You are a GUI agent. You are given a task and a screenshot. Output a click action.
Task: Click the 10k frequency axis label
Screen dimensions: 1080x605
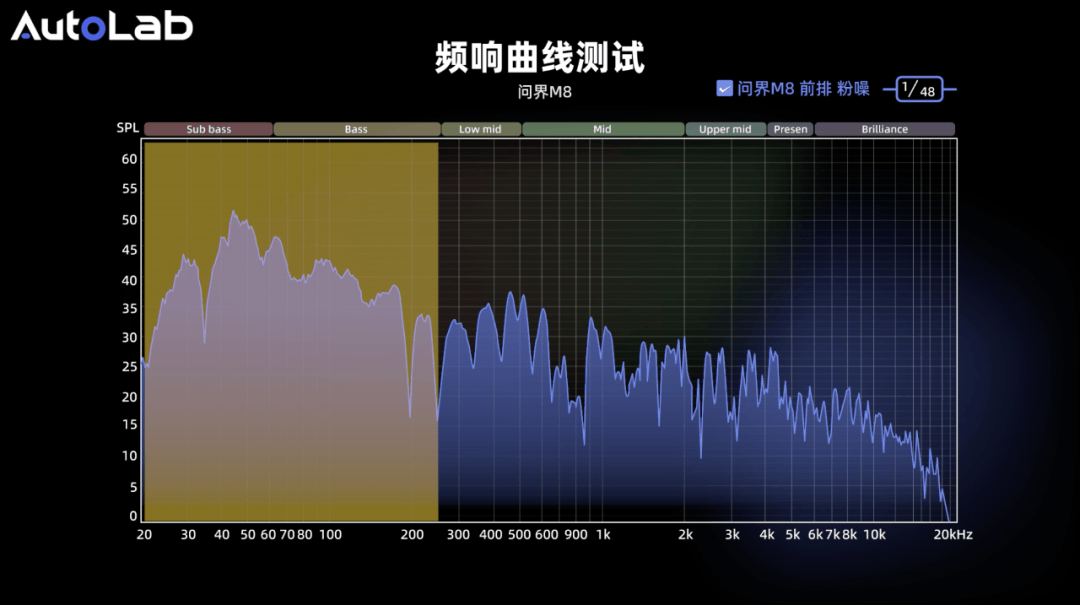point(874,535)
